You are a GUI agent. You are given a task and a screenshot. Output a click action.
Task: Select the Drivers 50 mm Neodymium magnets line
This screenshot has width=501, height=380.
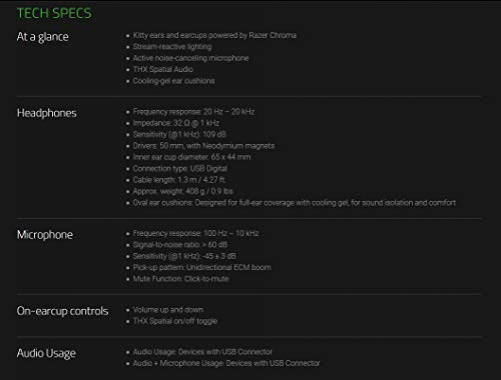pos(204,146)
